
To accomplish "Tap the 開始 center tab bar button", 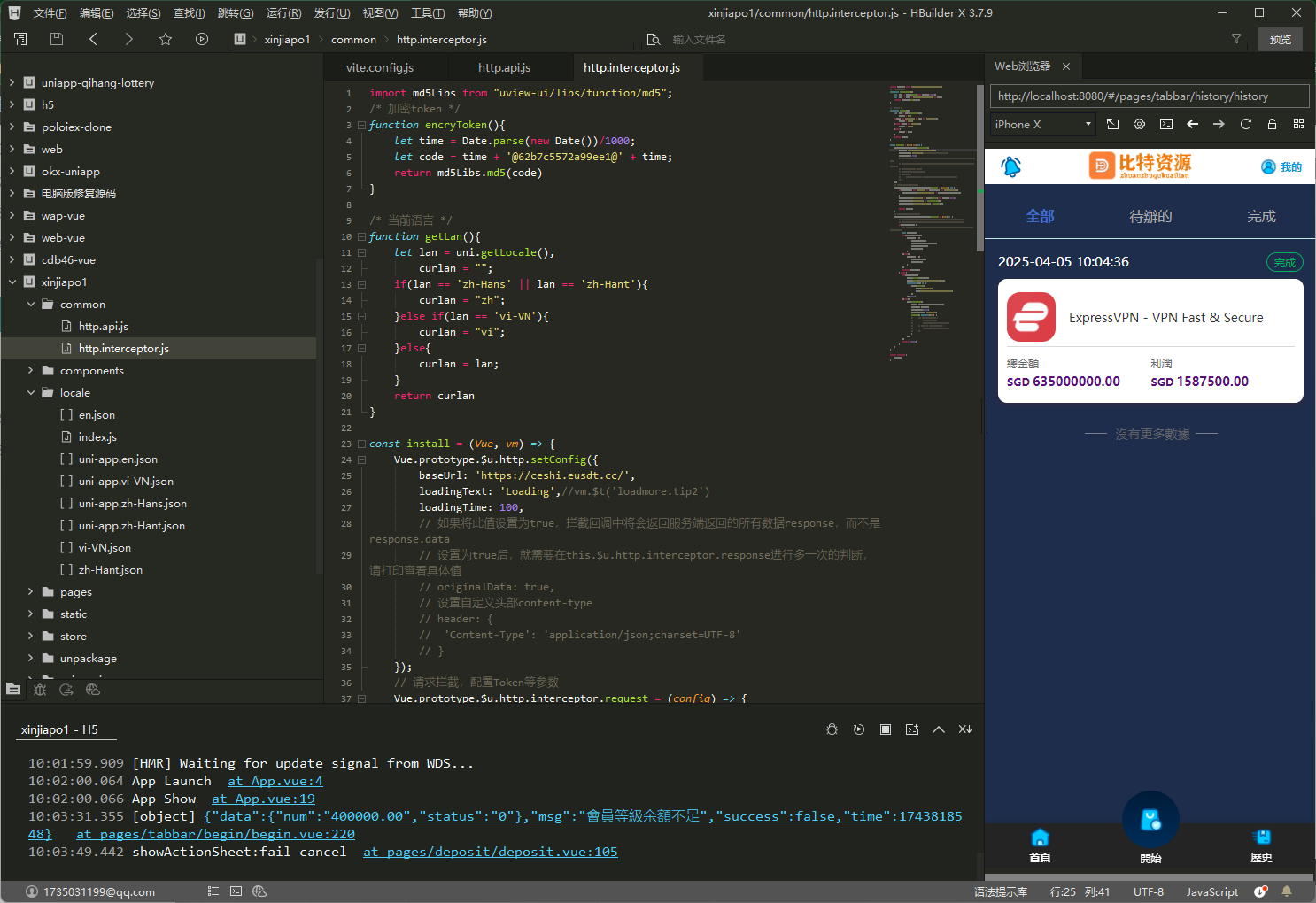I will [x=1150, y=829].
